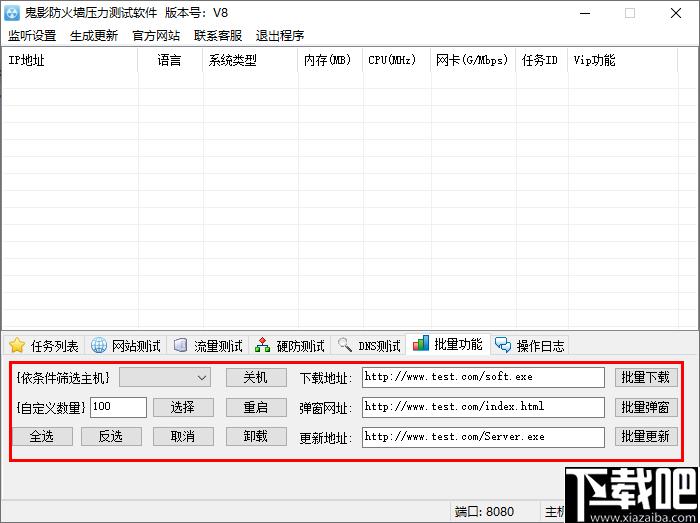Expand the 依条件筛选主机 dropdown
This screenshot has height=523, width=700.
click(165, 378)
